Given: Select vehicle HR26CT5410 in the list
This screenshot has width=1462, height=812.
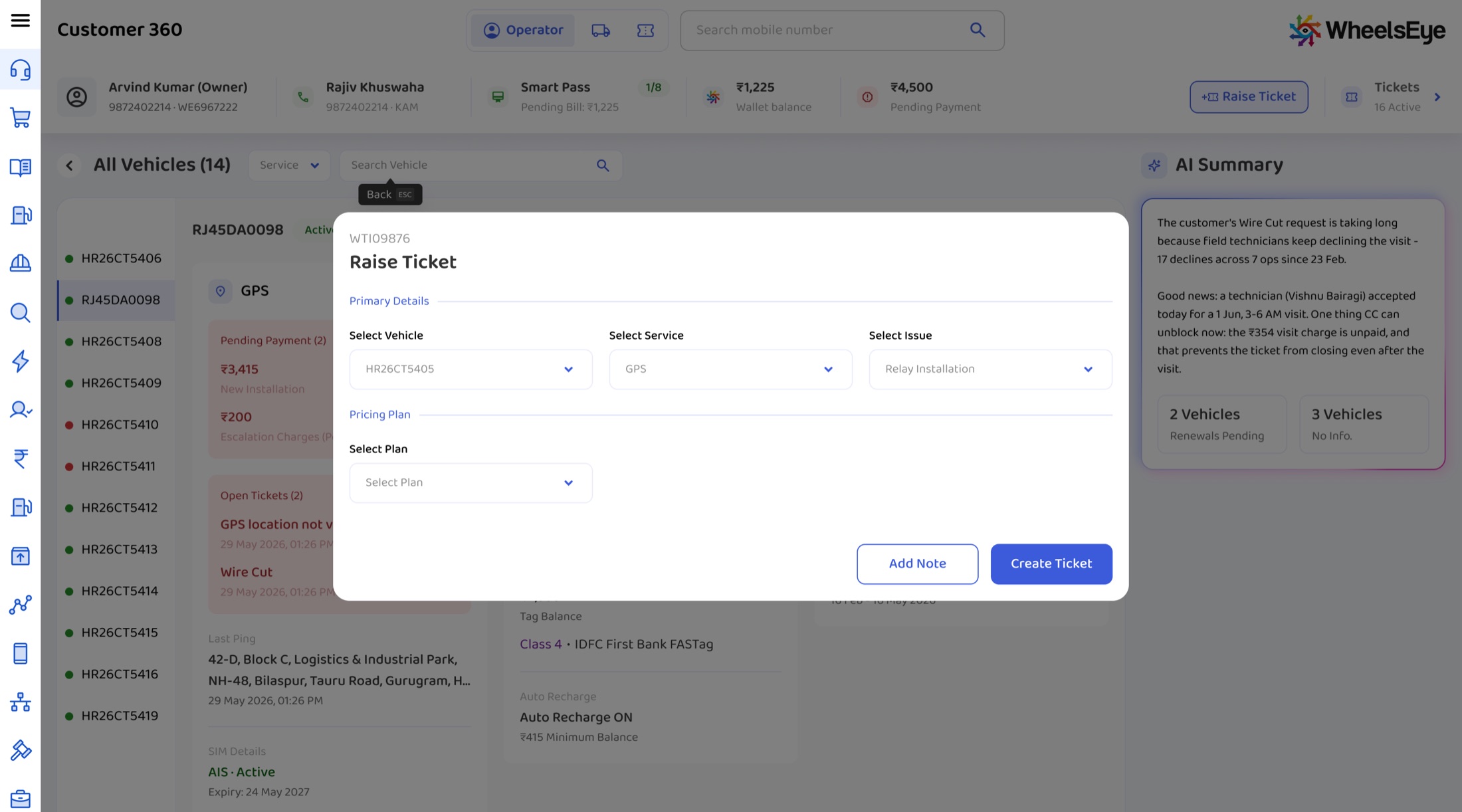Looking at the screenshot, I should (116, 425).
